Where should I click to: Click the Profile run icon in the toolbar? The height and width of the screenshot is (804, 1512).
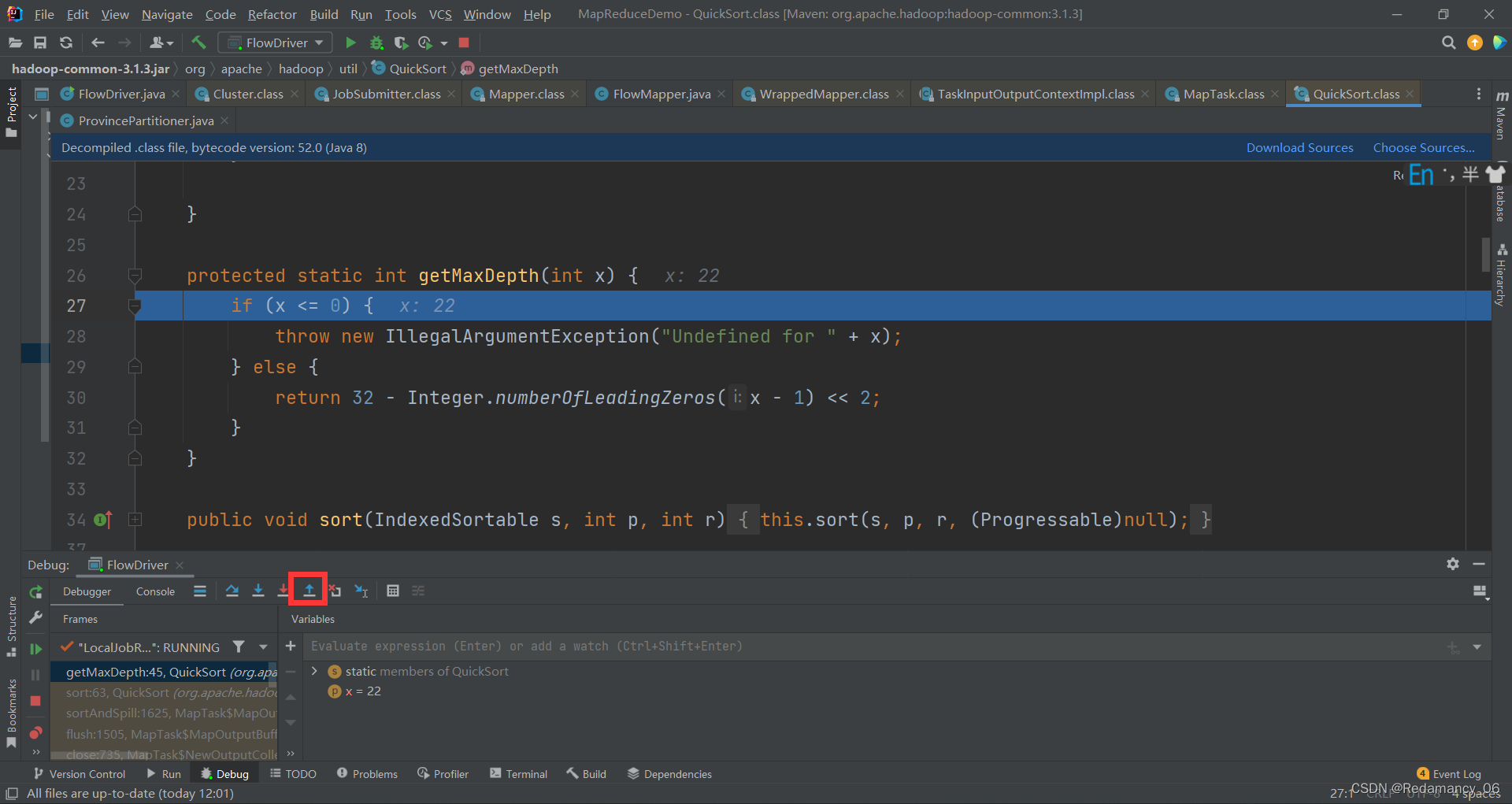click(x=425, y=43)
